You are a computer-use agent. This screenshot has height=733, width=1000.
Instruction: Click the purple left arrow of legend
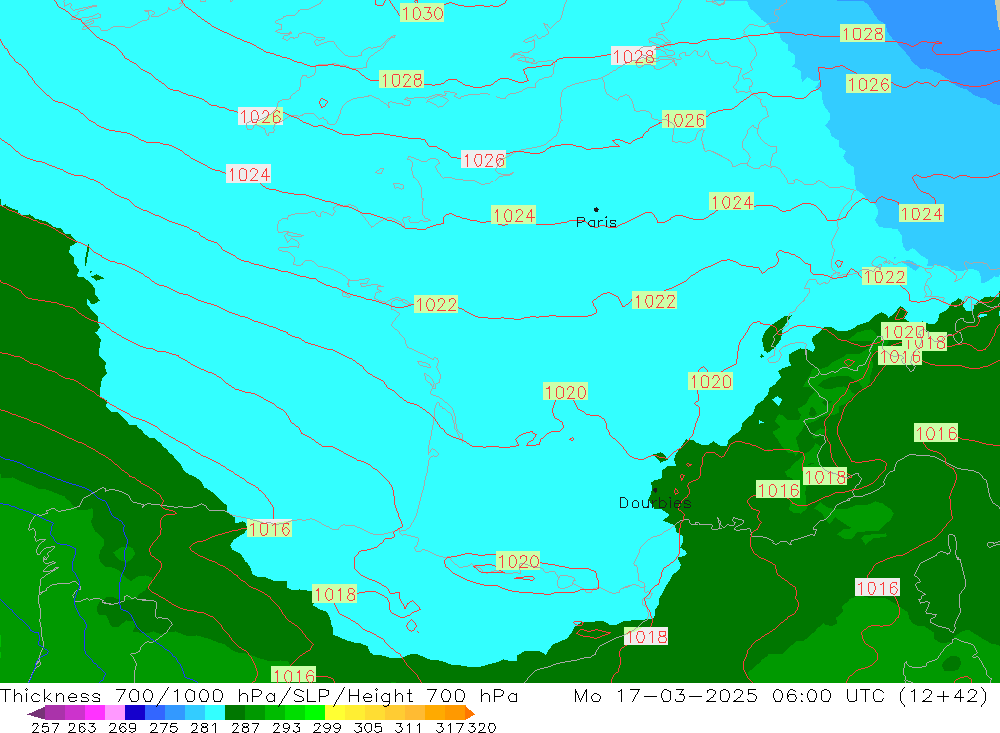pyautogui.click(x=36, y=713)
